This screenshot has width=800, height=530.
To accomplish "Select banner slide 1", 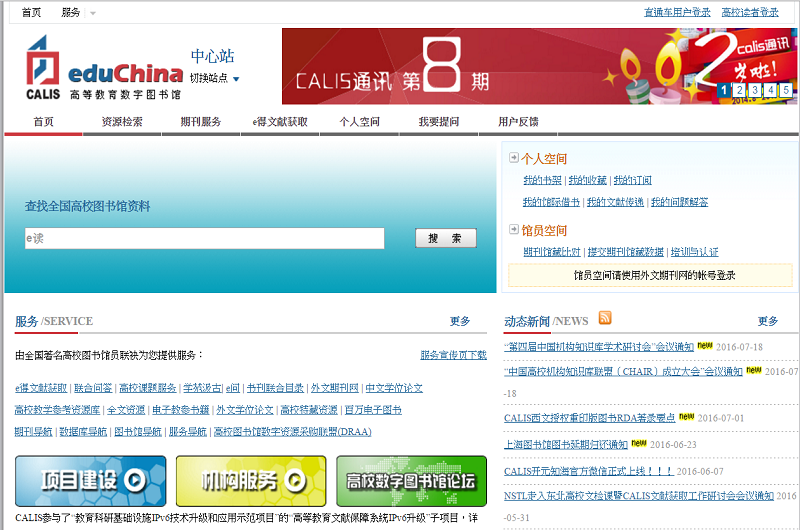I will [723, 90].
